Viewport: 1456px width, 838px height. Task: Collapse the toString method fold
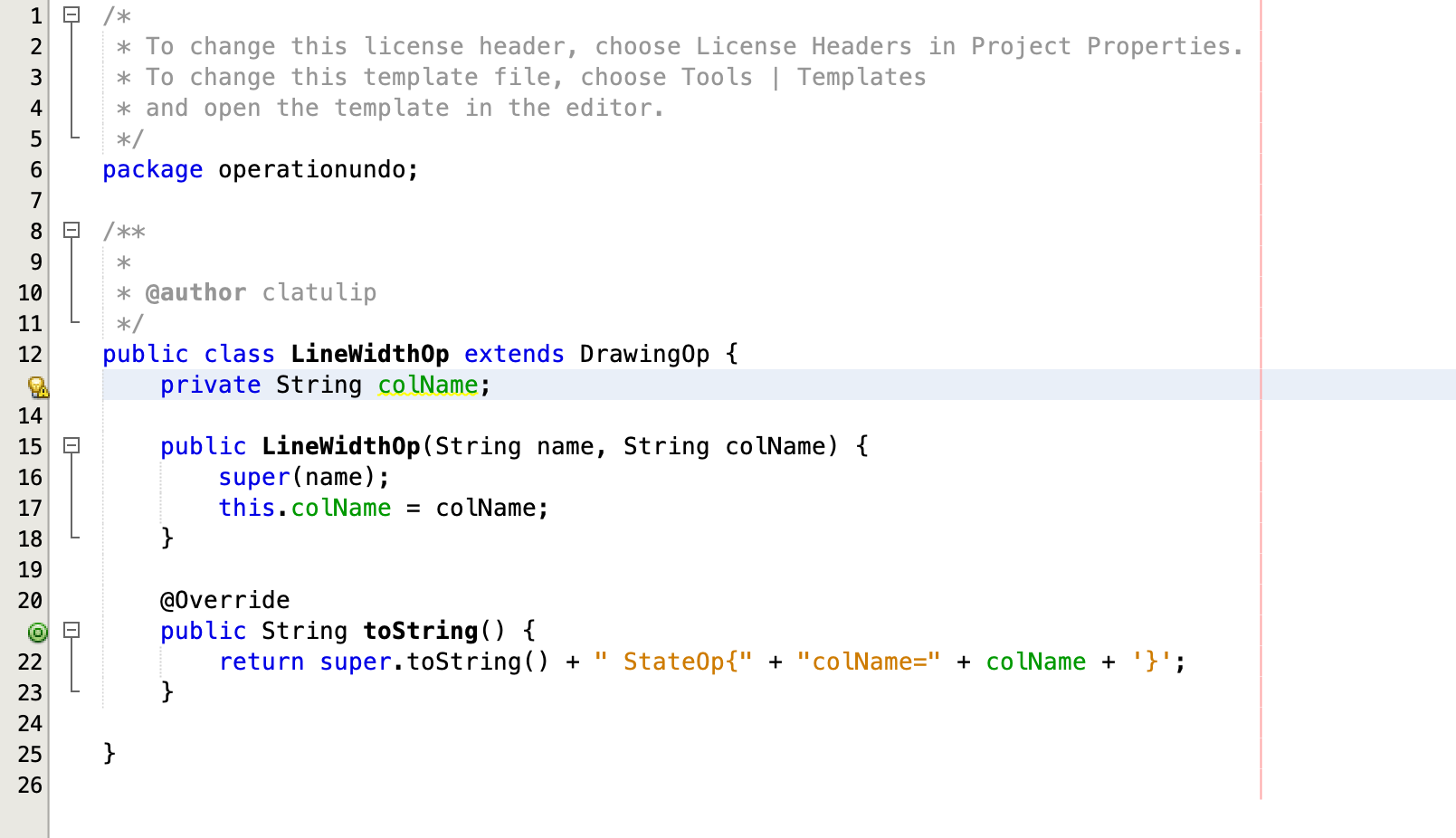pyautogui.click(x=71, y=632)
